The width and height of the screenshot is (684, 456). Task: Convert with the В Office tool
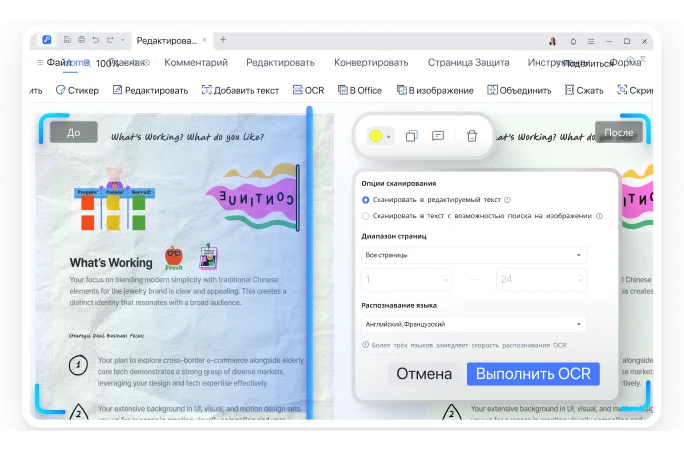click(x=360, y=90)
